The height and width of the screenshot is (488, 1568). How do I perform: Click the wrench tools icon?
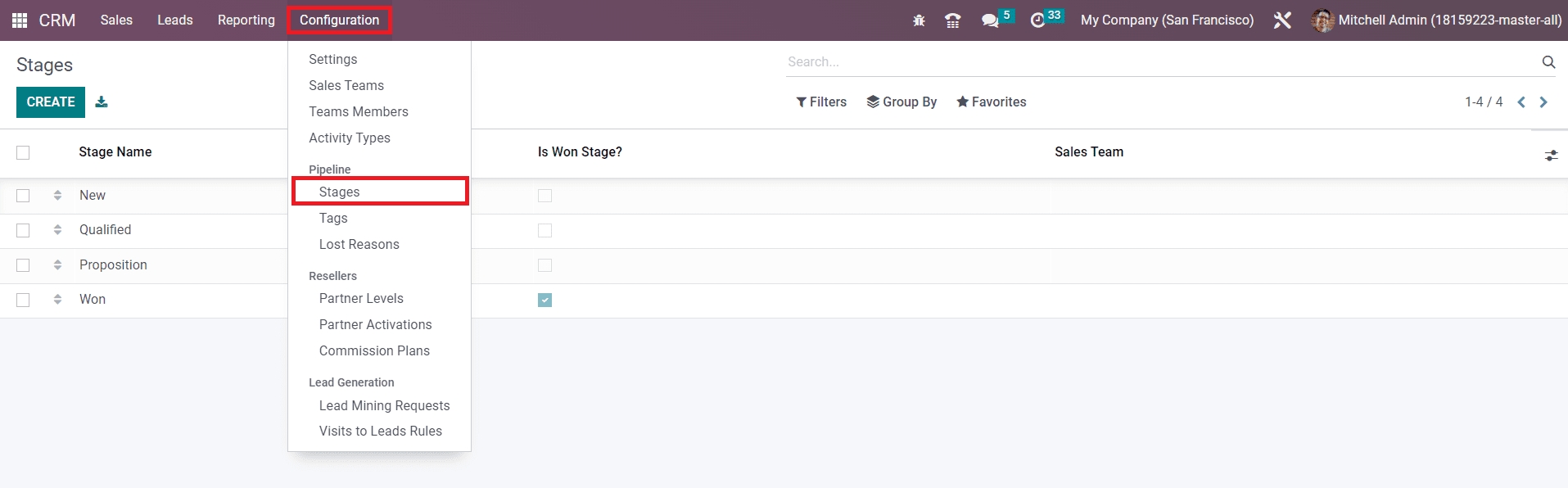pos(1282,20)
